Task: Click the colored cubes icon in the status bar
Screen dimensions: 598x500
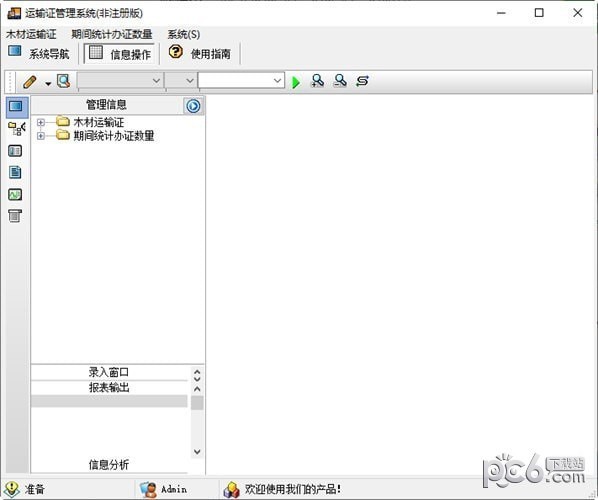Action: point(231,489)
